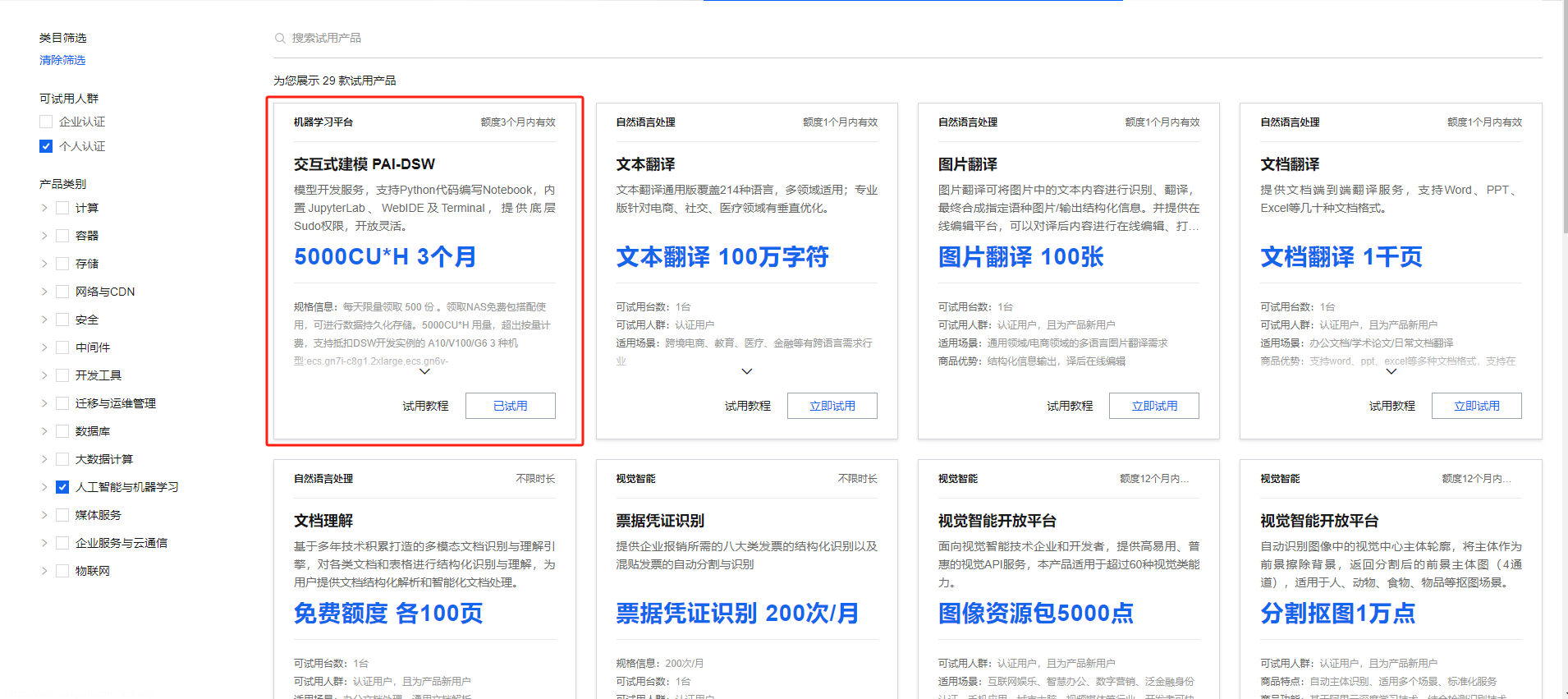Viewport: 1568px width, 699px height.
Task: Expand the 容器 category chevron
Action: tap(44, 236)
